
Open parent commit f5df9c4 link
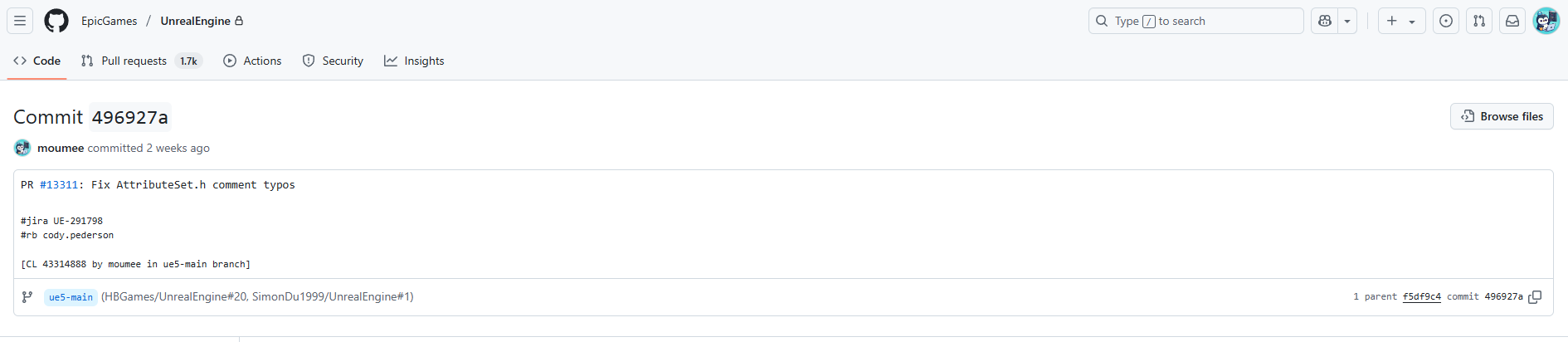[1421, 296]
